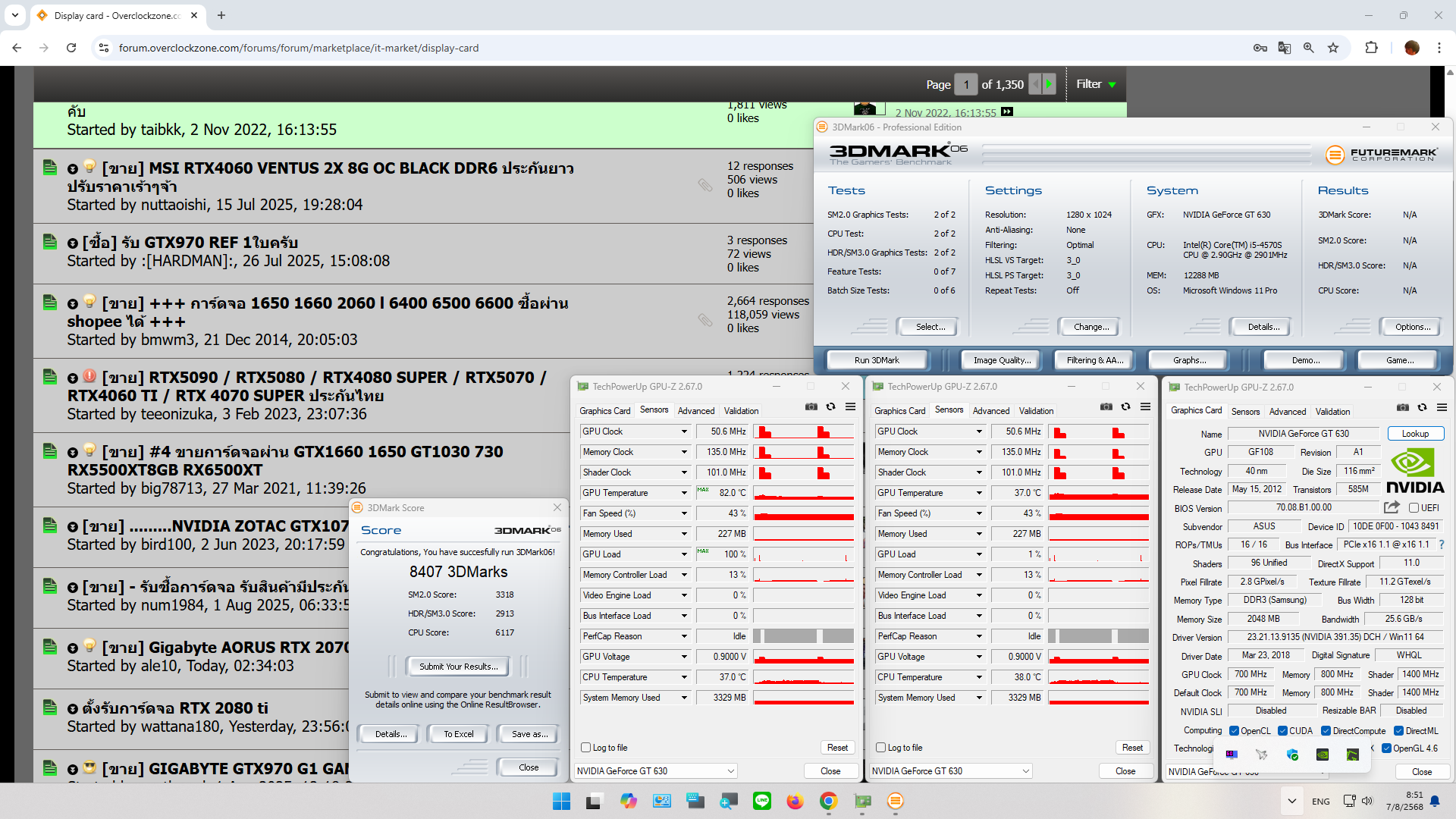
Task: Click the Bus Interface question mark icon
Action: (1441, 544)
